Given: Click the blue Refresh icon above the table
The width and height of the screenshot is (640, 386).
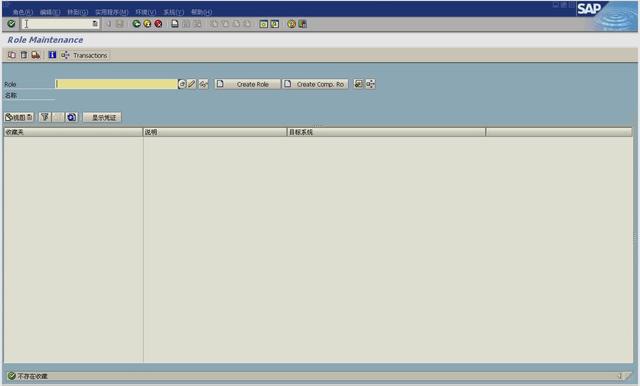Looking at the screenshot, I should (x=71, y=117).
